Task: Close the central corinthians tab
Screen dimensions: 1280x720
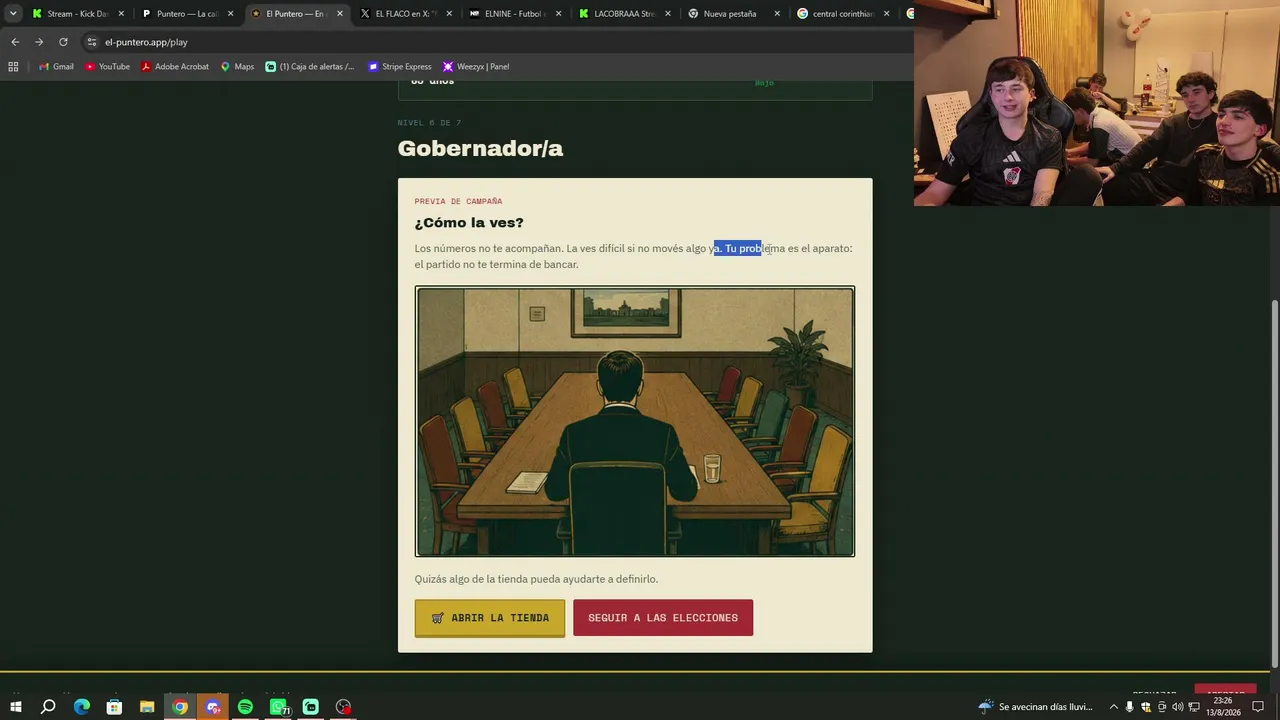Action: click(886, 14)
